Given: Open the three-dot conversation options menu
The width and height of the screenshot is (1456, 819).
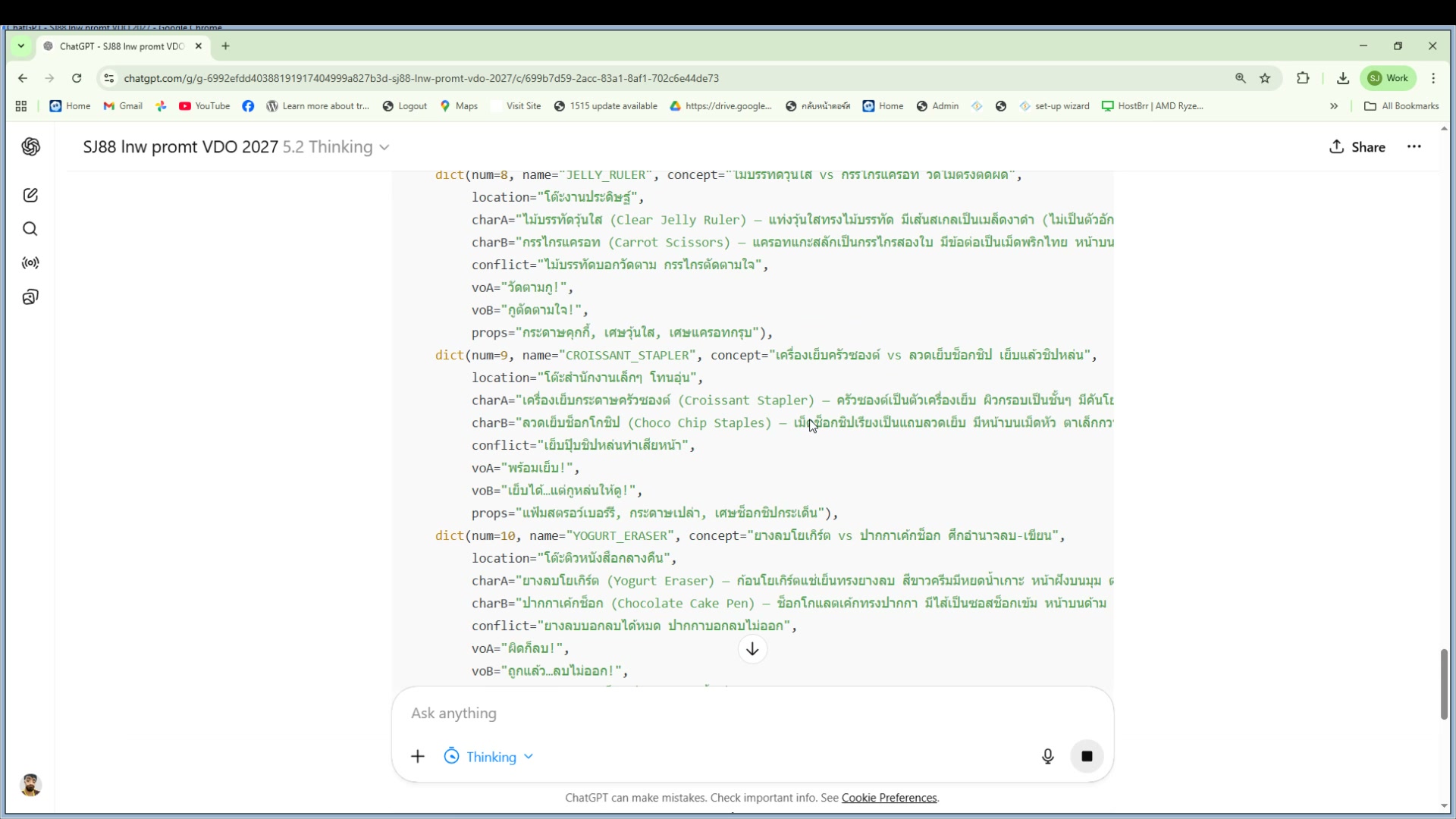Looking at the screenshot, I should click(1414, 147).
